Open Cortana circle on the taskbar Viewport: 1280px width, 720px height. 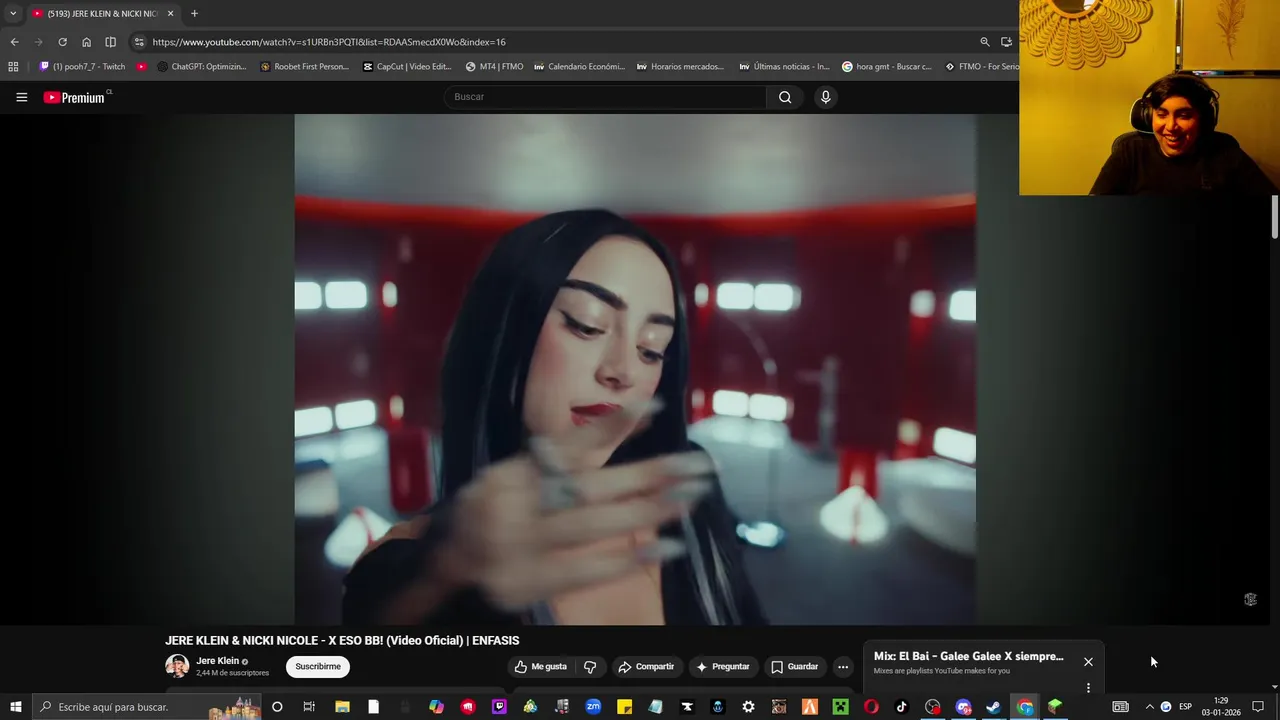click(x=277, y=707)
